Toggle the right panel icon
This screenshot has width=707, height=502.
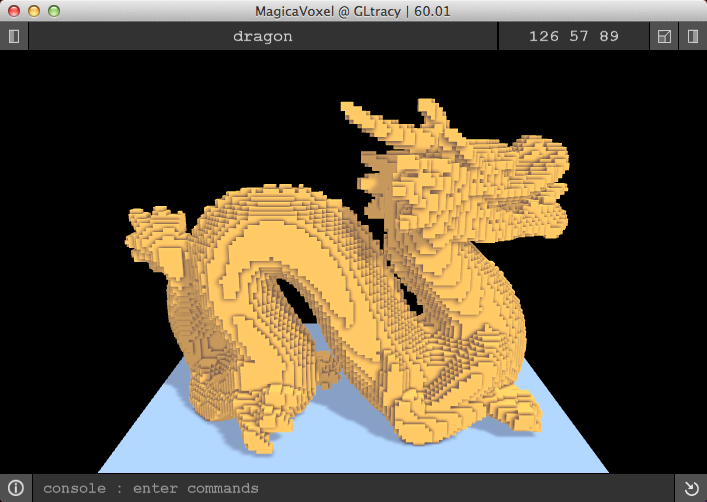click(693, 37)
